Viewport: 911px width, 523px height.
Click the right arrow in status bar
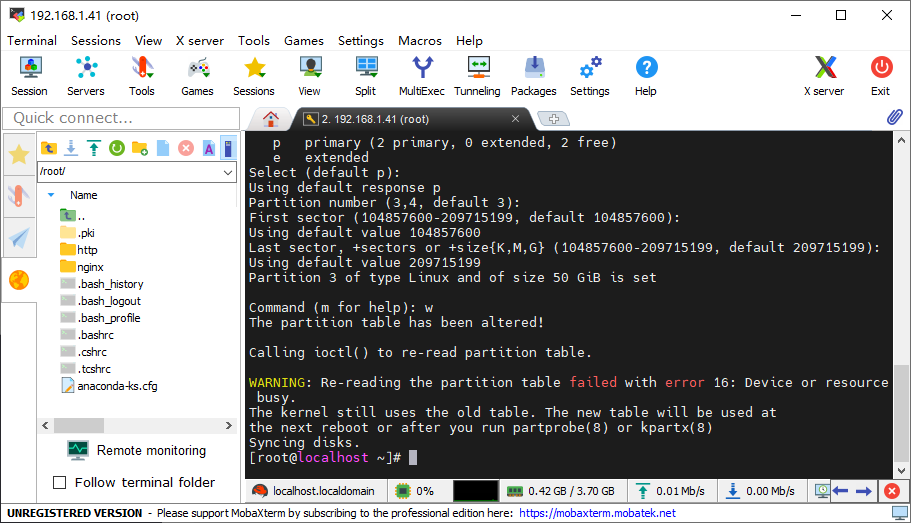tap(864, 491)
